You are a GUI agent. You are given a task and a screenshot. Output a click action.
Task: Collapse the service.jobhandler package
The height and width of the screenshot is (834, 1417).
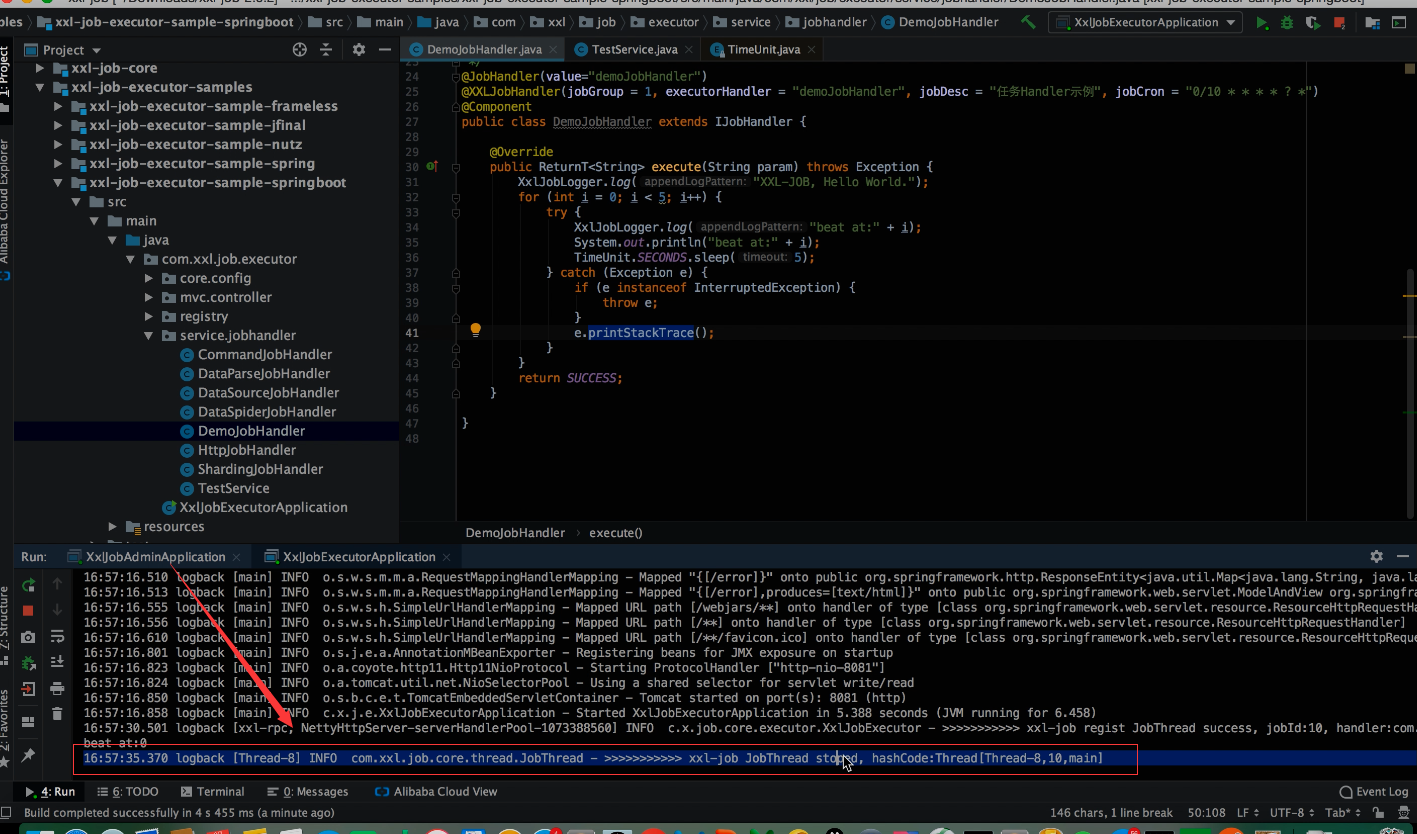[x=148, y=335]
